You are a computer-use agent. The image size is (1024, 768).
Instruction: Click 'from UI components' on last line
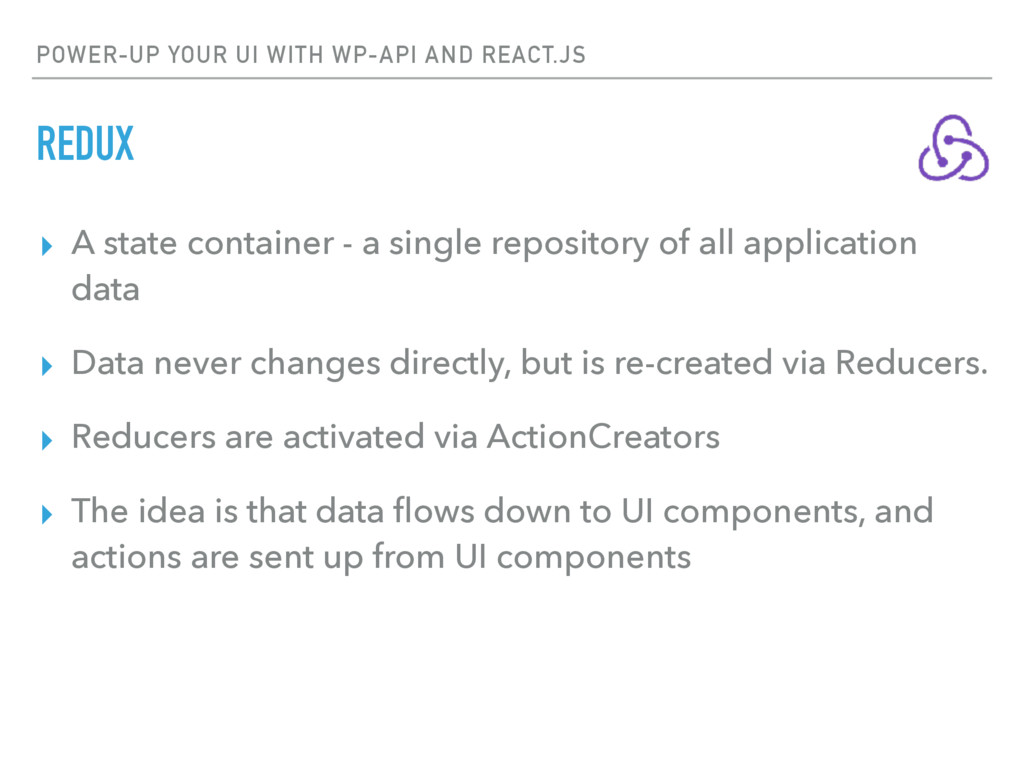click(x=532, y=558)
